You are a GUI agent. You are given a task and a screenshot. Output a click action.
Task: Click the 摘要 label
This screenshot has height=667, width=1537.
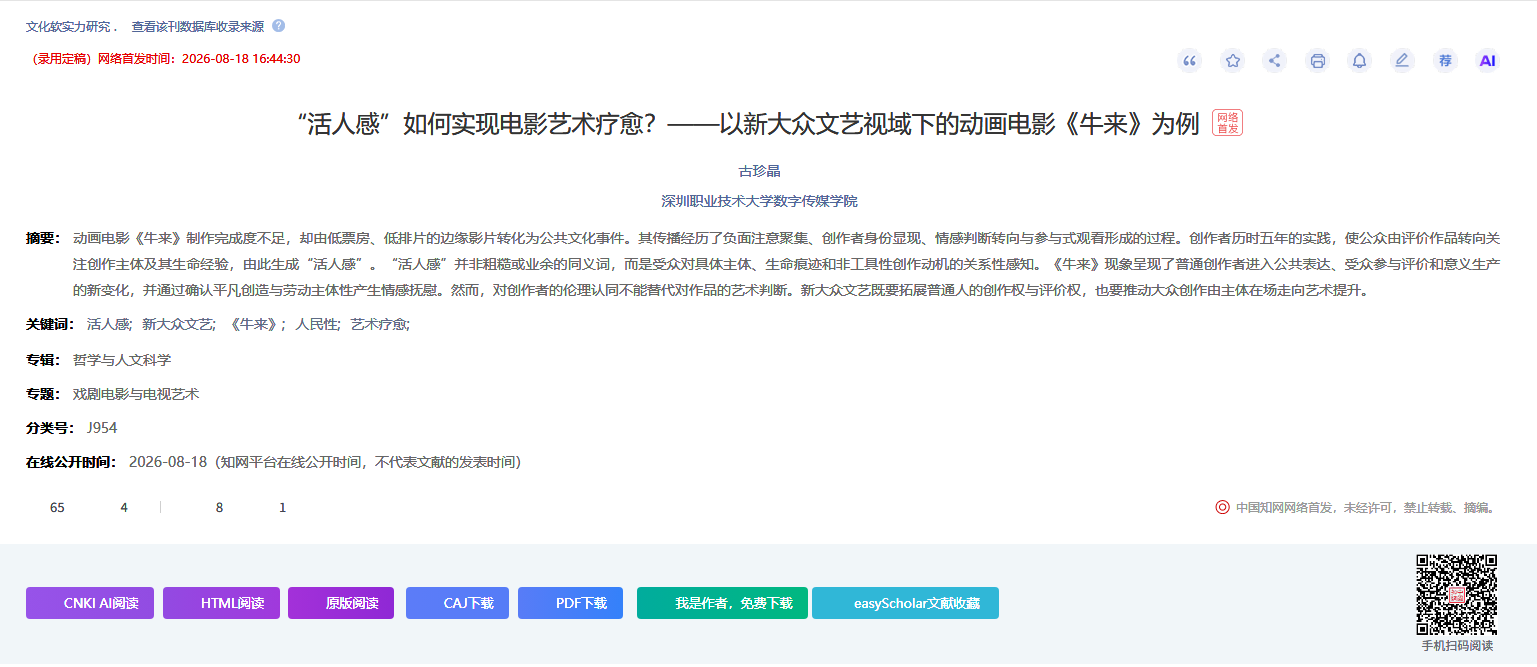(x=44, y=238)
